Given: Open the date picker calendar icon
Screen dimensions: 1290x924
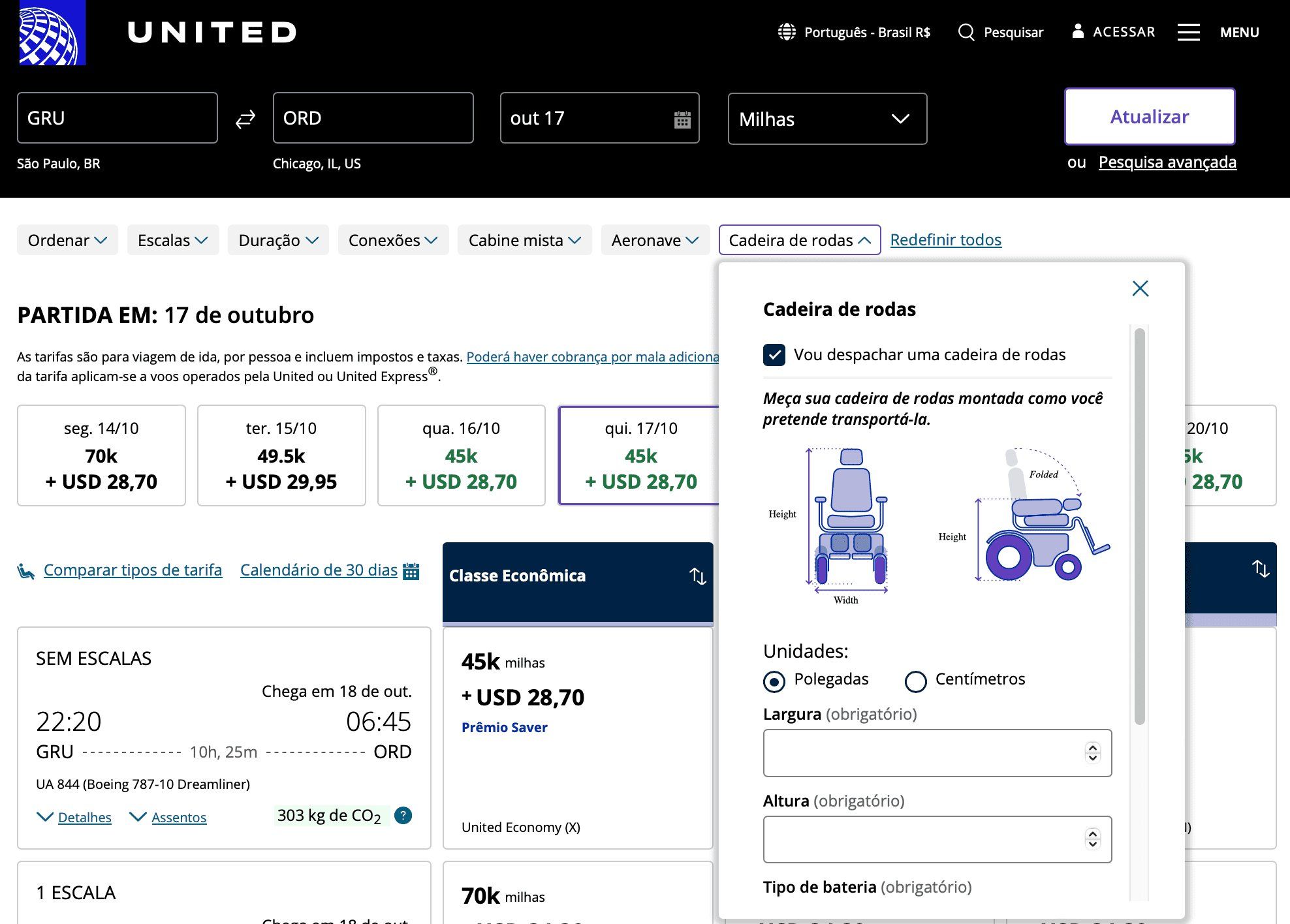Looking at the screenshot, I should click(682, 119).
